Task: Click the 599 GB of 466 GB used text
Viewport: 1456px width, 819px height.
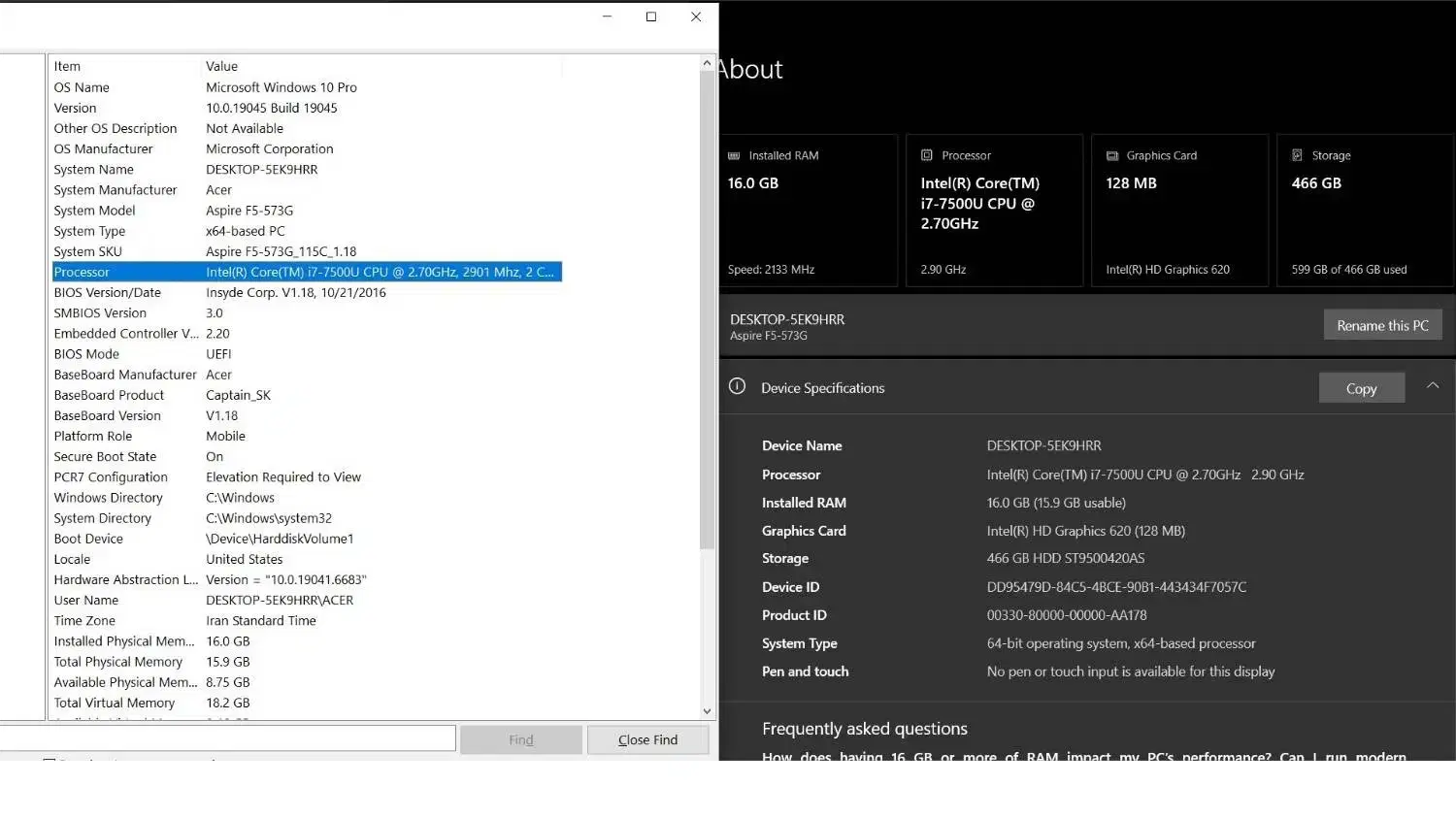Action: click(x=1349, y=270)
